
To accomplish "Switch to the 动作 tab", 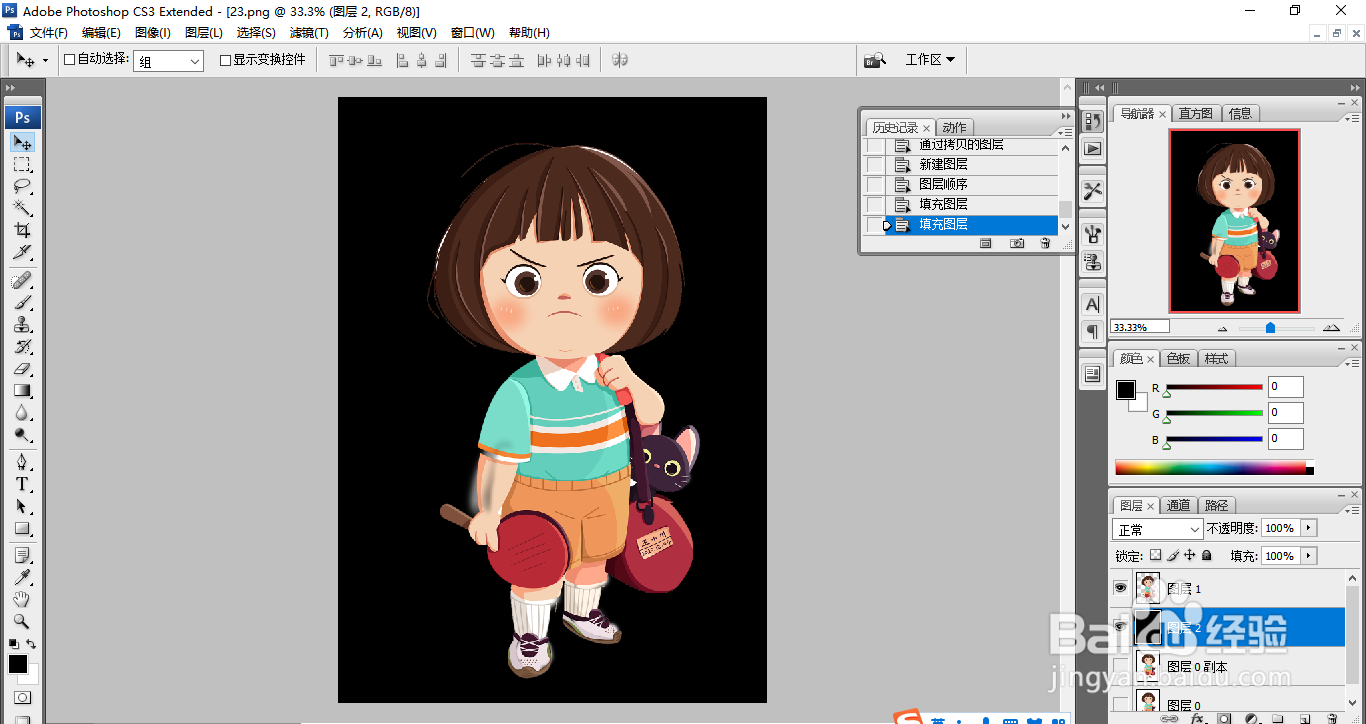I will click(955, 128).
